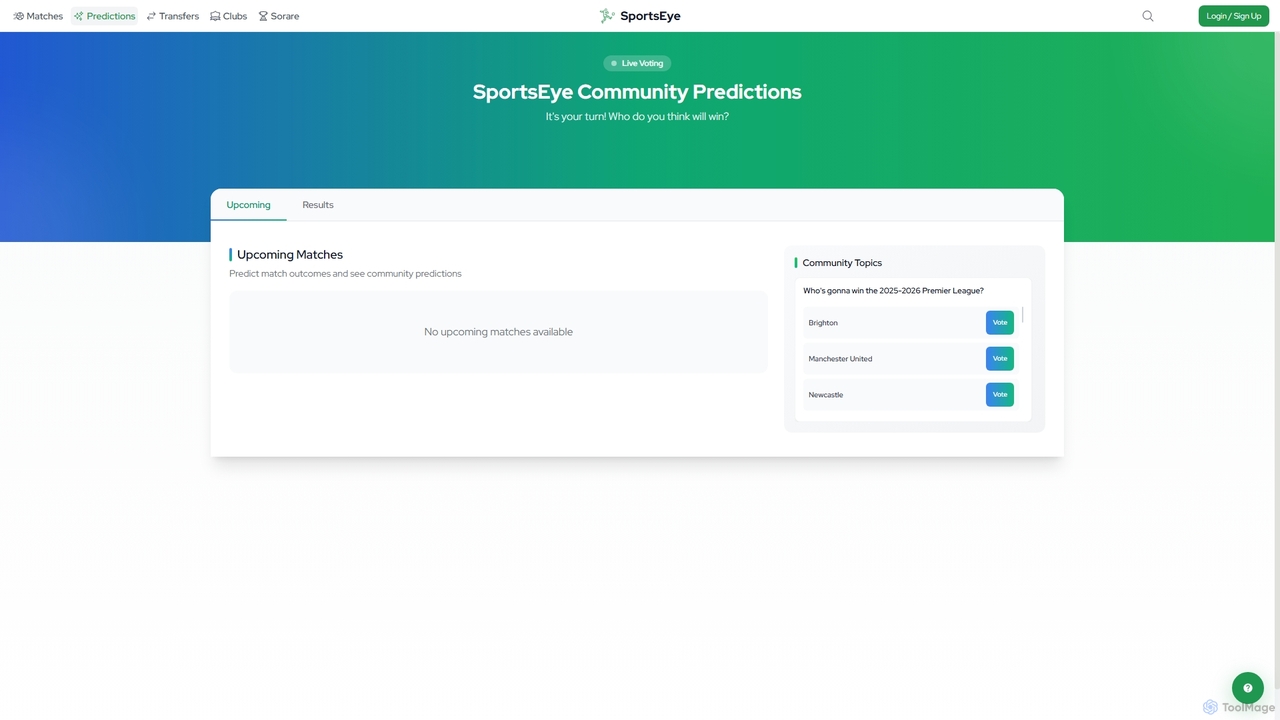Image resolution: width=1280 pixels, height=720 pixels.
Task: Switch to the Upcoming tab
Action: (x=248, y=205)
